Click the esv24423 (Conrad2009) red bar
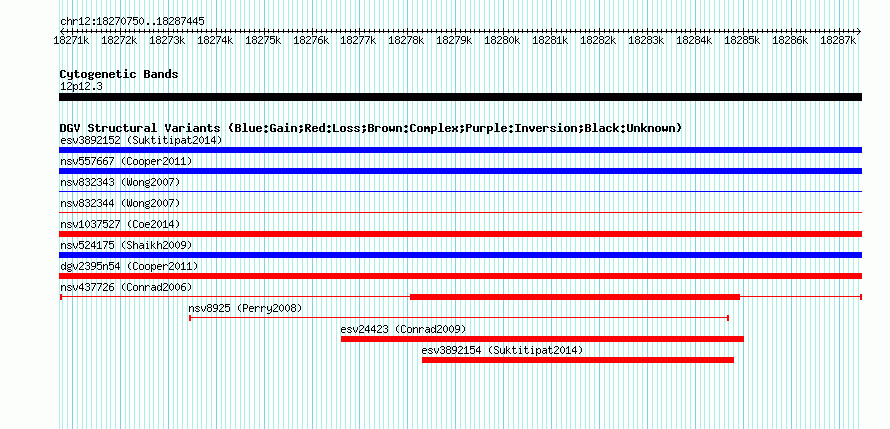 tap(542, 339)
